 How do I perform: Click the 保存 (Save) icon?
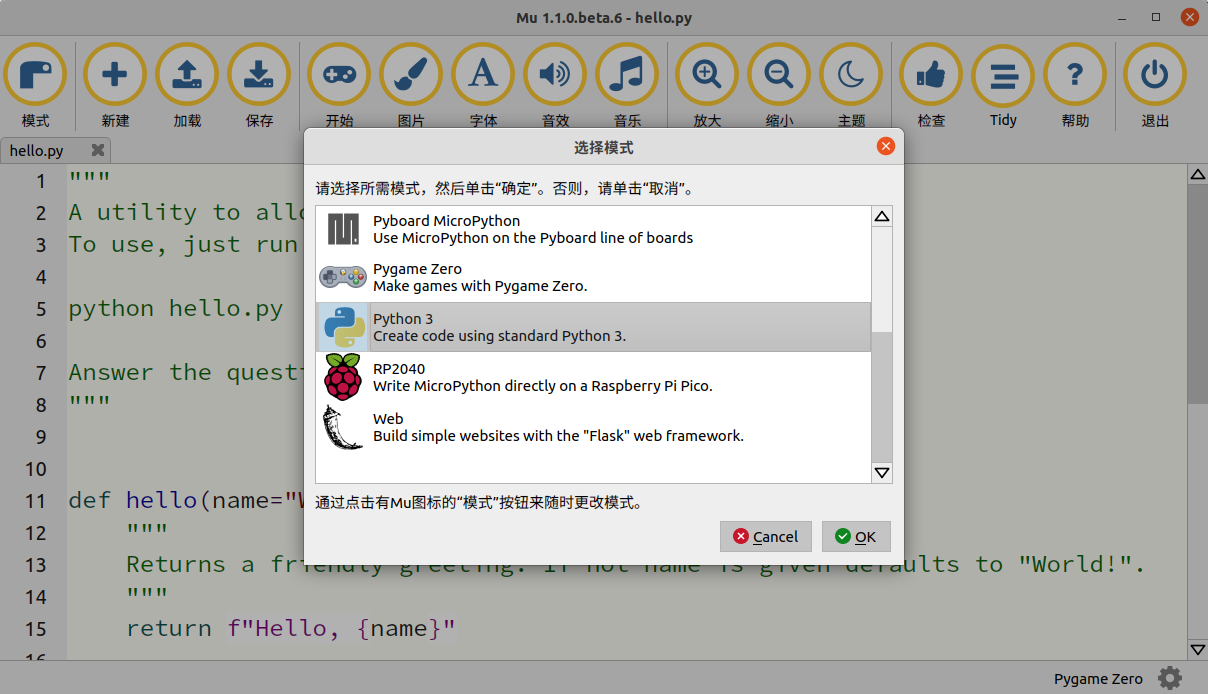pyautogui.click(x=259, y=75)
